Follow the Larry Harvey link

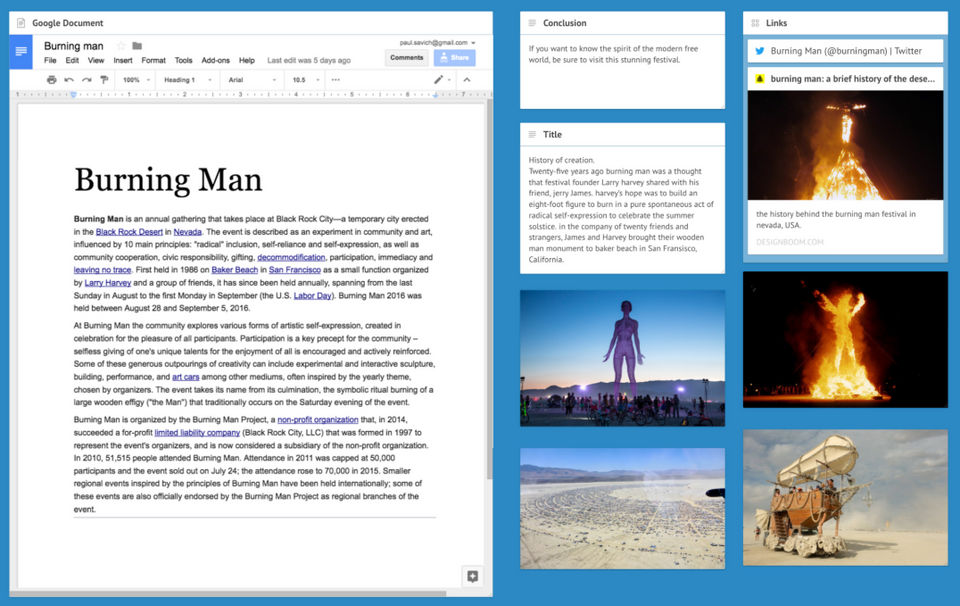[x=108, y=283]
